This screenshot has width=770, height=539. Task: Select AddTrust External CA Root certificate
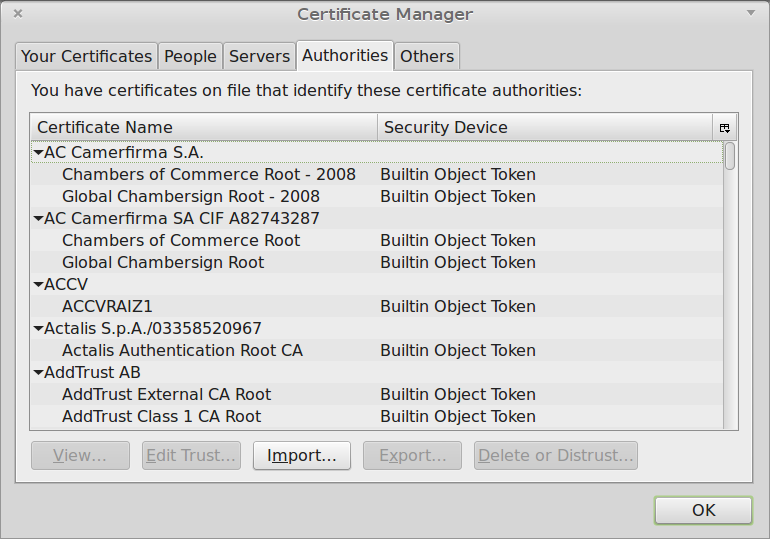coord(166,395)
